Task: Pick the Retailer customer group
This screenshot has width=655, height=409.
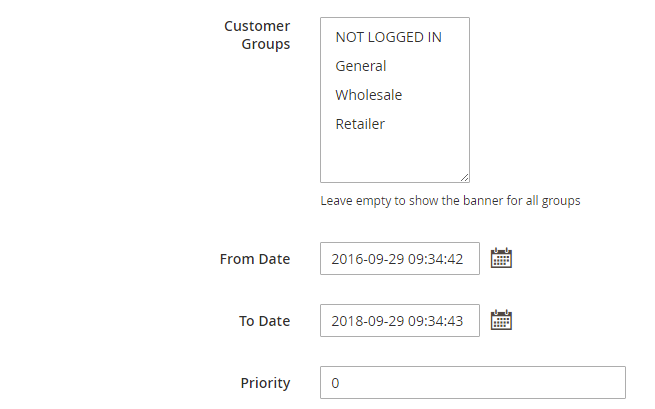Action: point(360,124)
